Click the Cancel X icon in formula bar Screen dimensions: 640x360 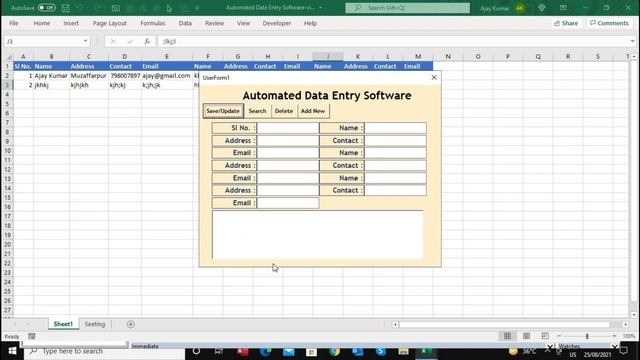[x=113, y=41]
